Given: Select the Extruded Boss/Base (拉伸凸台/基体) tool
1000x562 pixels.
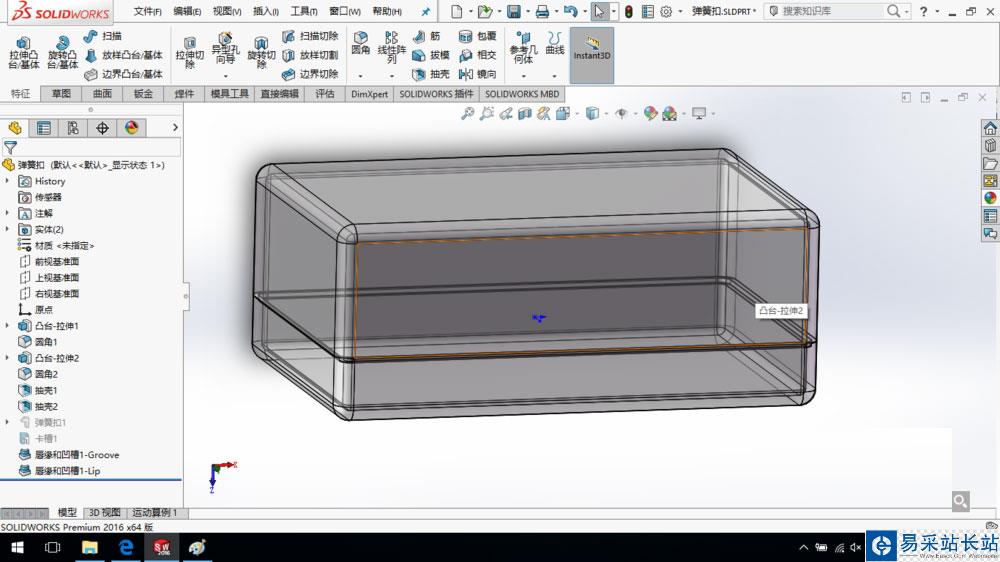Looking at the screenshot, I should 24,52.
